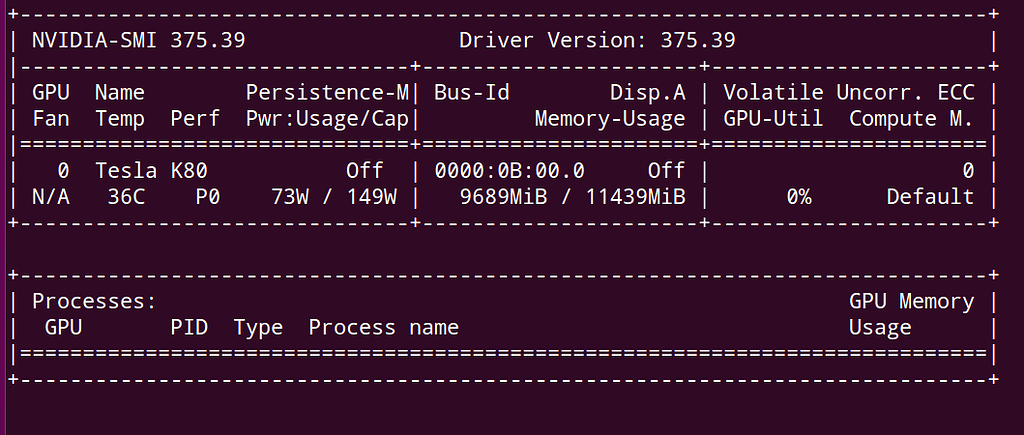
Task: Click the 36C temperature reading
Action: [126, 197]
